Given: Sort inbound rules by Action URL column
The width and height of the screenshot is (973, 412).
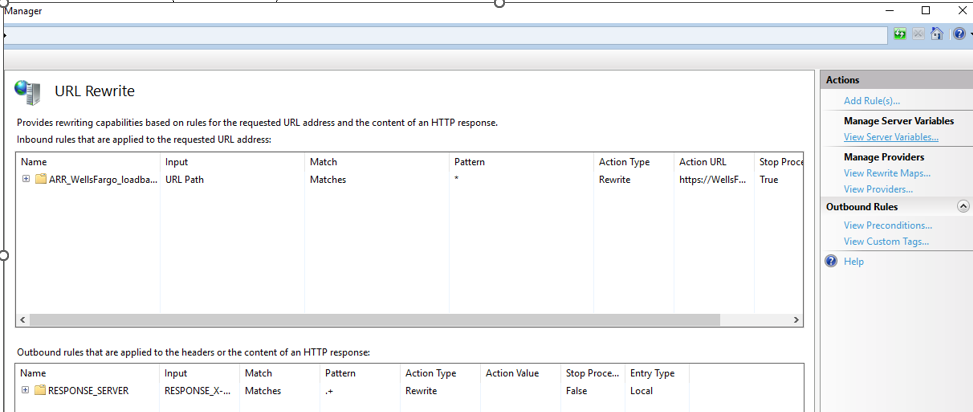Looking at the screenshot, I should click(714, 162).
